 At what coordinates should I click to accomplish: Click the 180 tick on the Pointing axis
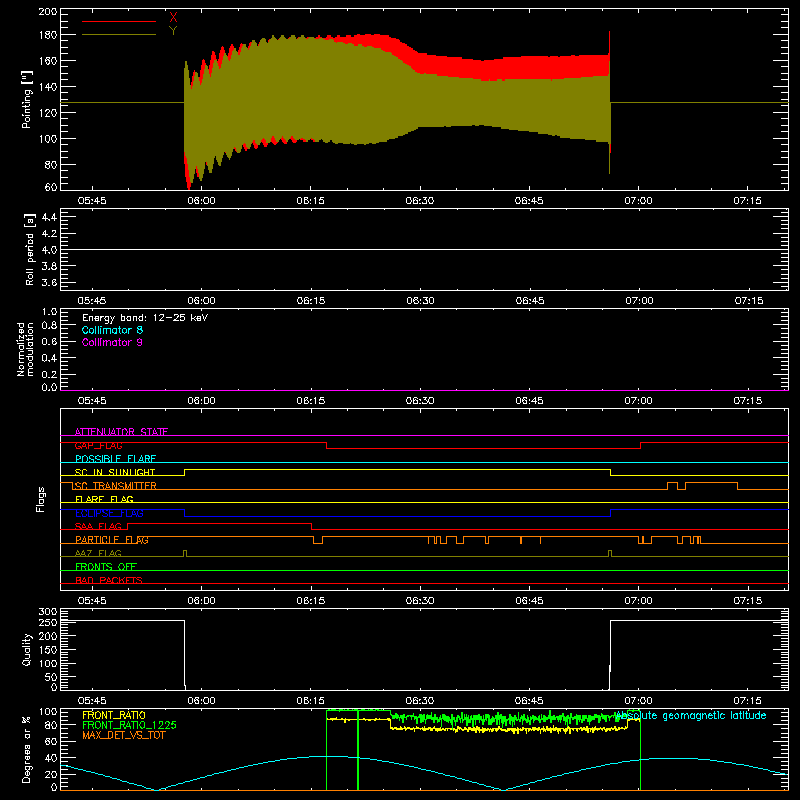(x=47, y=35)
